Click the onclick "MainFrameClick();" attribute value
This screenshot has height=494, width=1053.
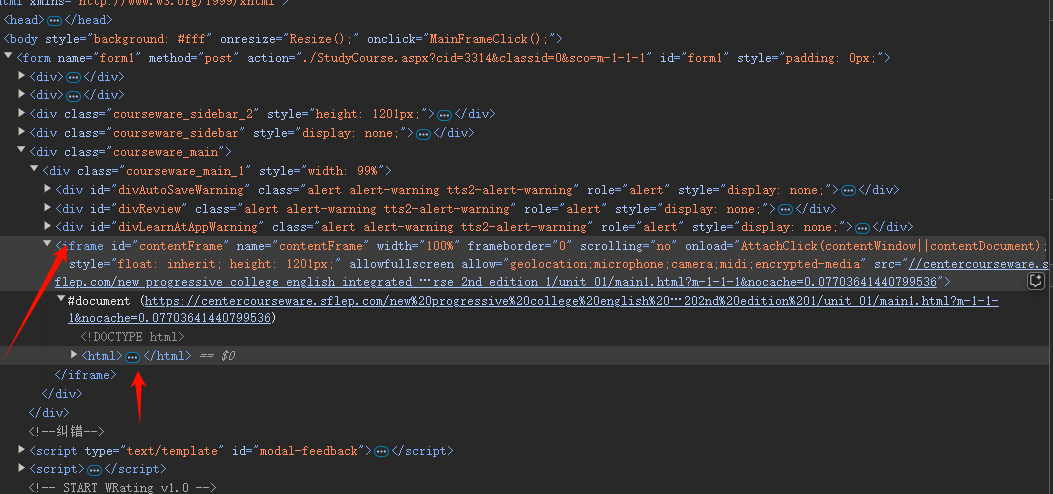(488, 39)
